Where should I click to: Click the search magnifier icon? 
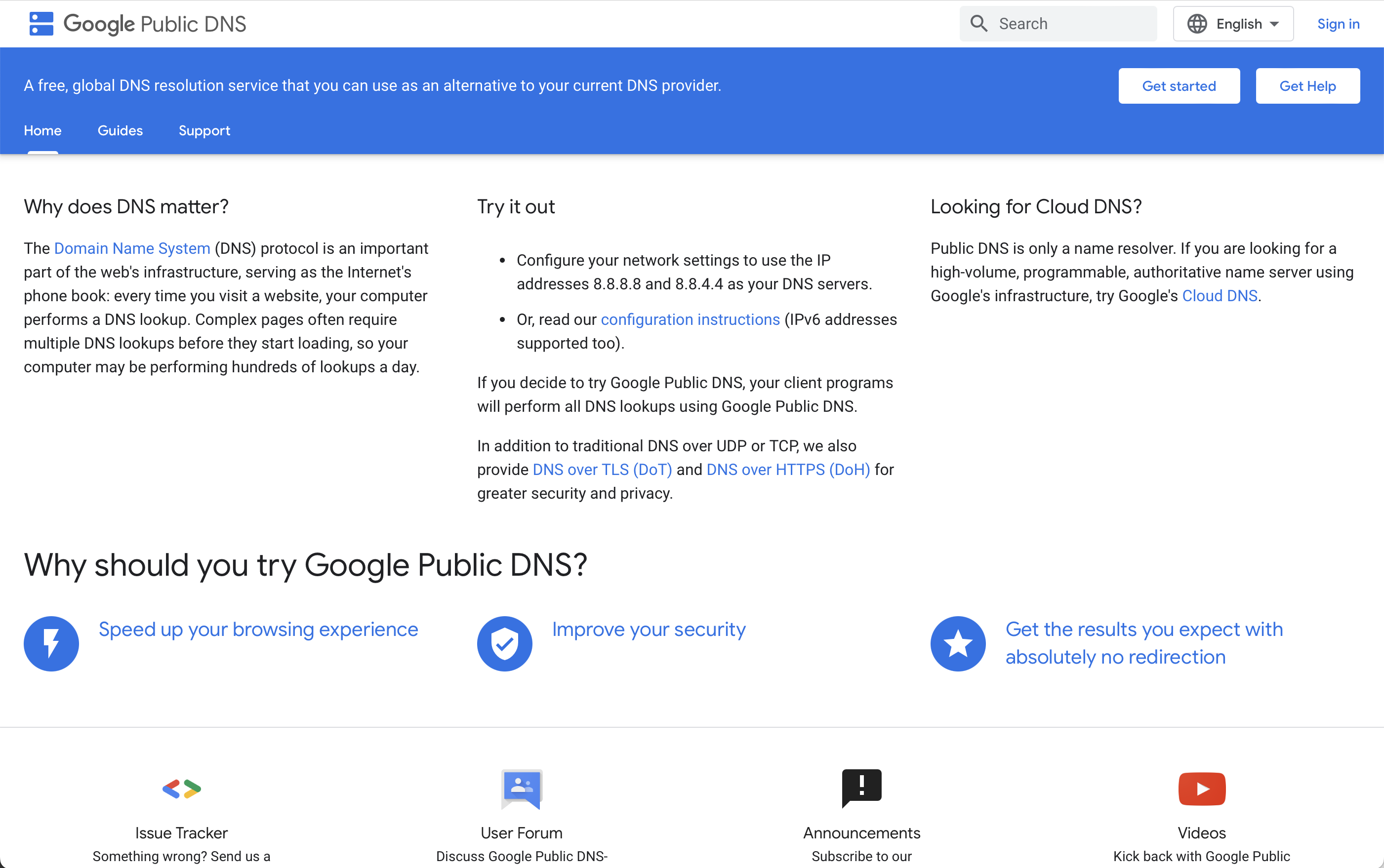979,23
